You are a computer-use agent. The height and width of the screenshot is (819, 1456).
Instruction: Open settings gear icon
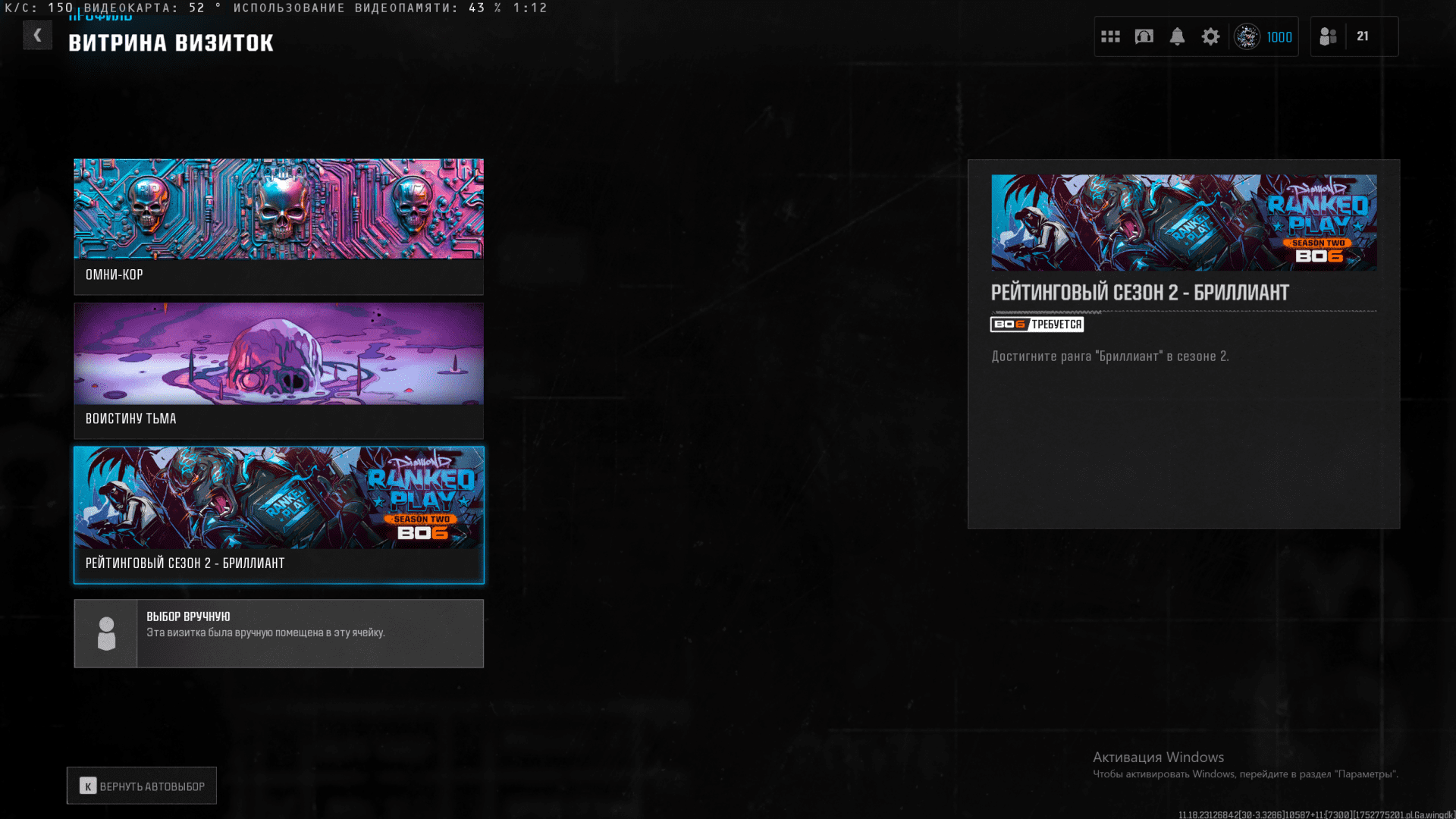pyautogui.click(x=1210, y=36)
